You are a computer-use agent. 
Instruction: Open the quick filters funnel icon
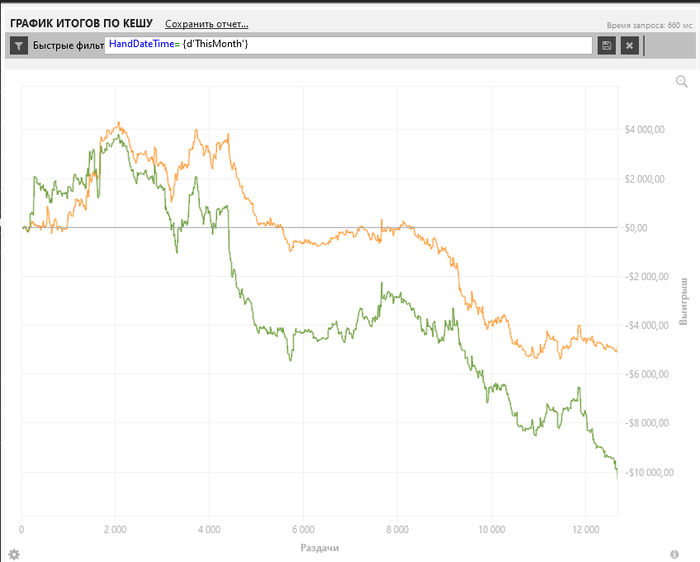tap(19, 46)
